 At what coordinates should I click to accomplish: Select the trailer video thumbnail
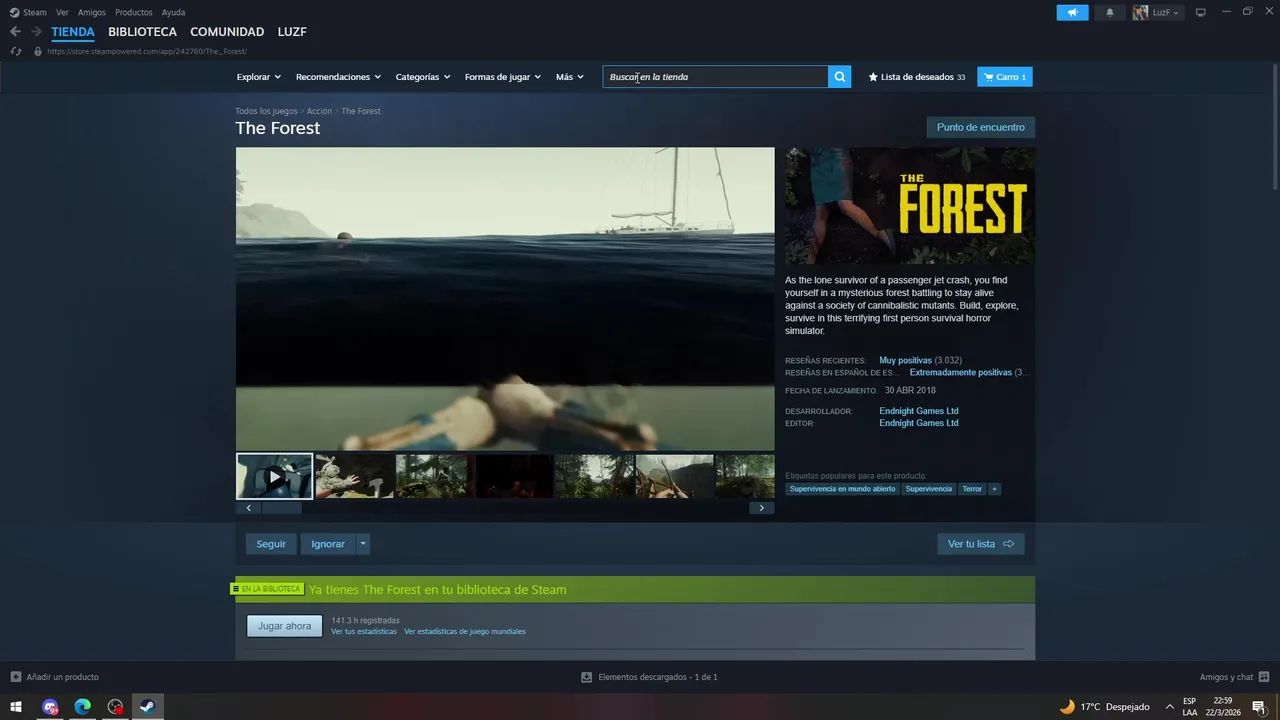click(274, 477)
